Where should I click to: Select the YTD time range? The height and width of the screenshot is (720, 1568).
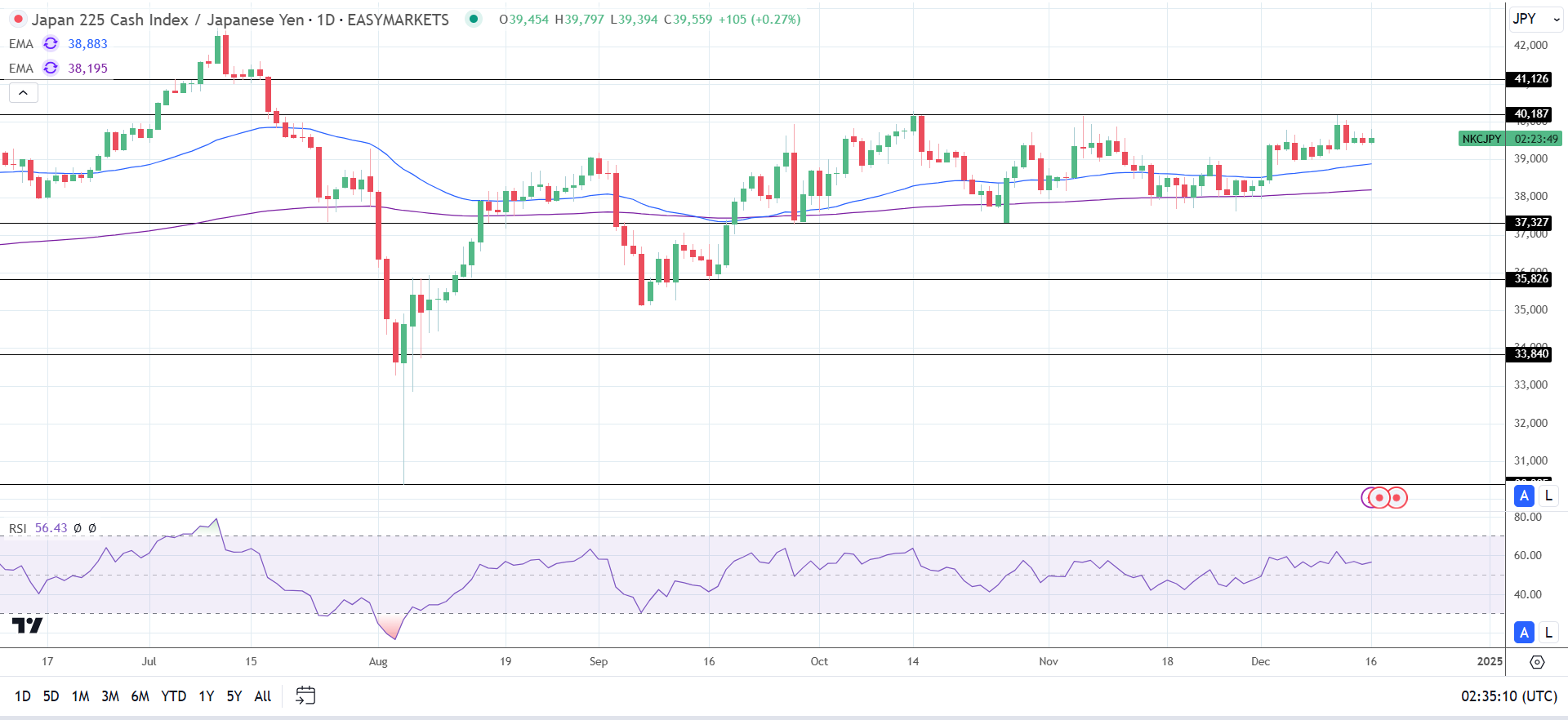(x=174, y=696)
